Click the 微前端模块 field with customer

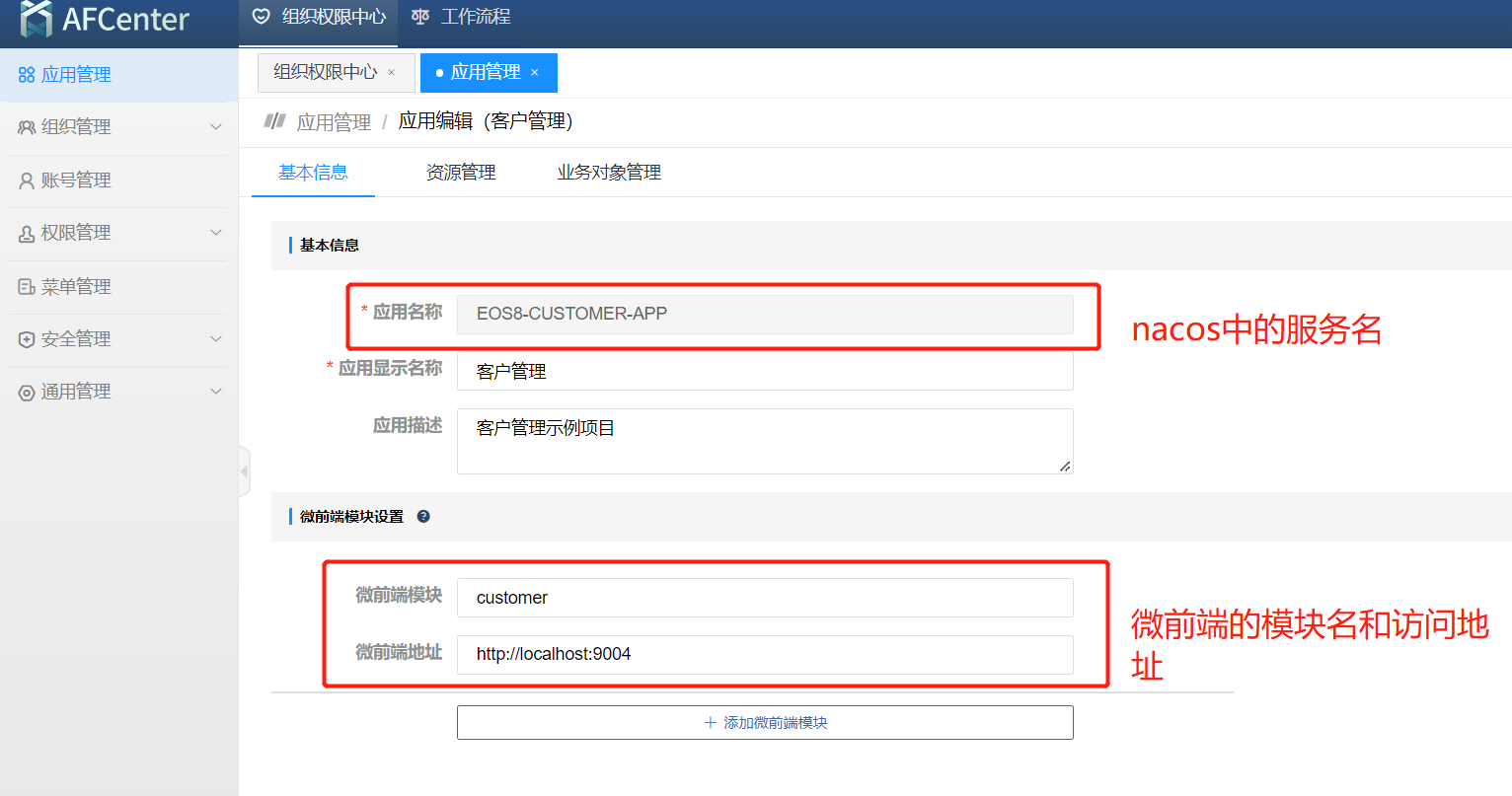(x=765, y=598)
